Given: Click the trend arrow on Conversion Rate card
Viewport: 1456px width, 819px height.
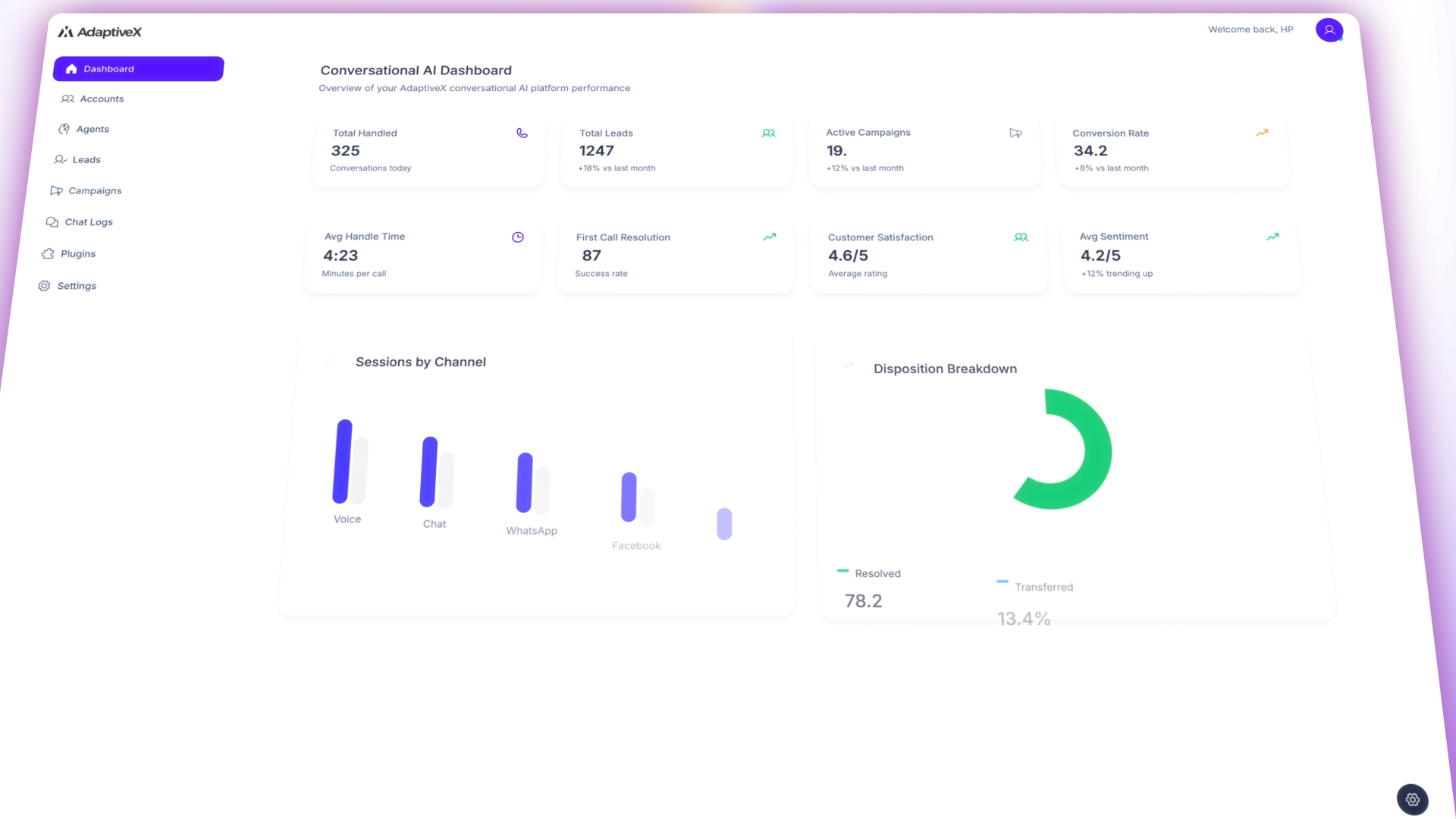Looking at the screenshot, I should 1262,133.
